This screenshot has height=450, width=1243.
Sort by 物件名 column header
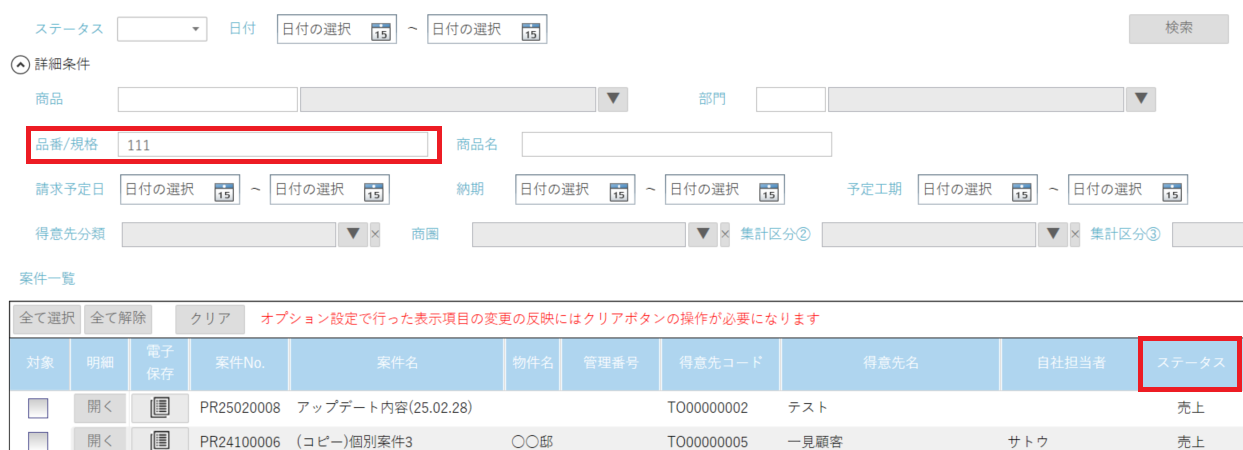pyautogui.click(x=532, y=363)
